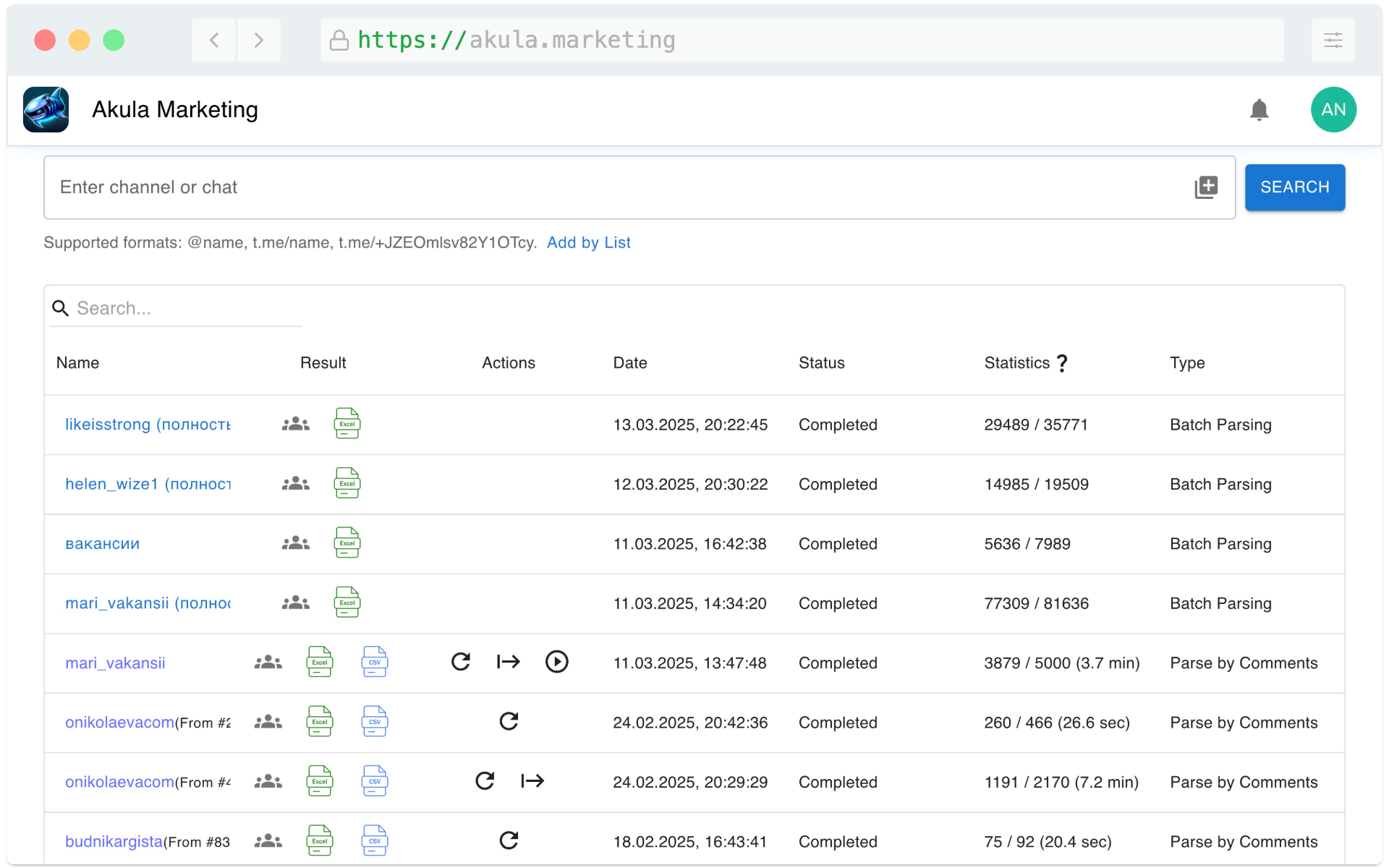This screenshot has width=1389, height=868.
Task: Refresh the onikolaevacom 20:42:36 row
Action: pos(509,722)
